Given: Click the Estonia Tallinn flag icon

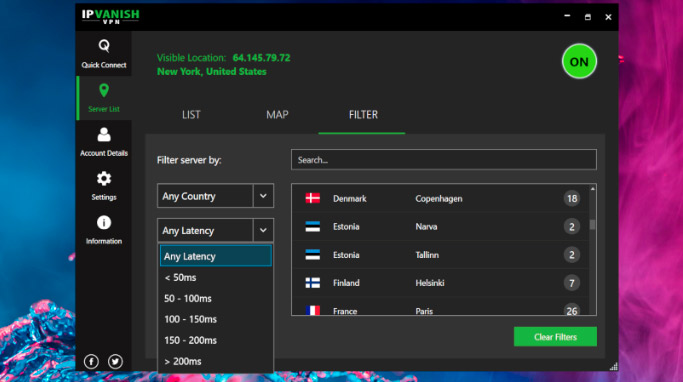Looking at the screenshot, I should [x=313, y=255].
